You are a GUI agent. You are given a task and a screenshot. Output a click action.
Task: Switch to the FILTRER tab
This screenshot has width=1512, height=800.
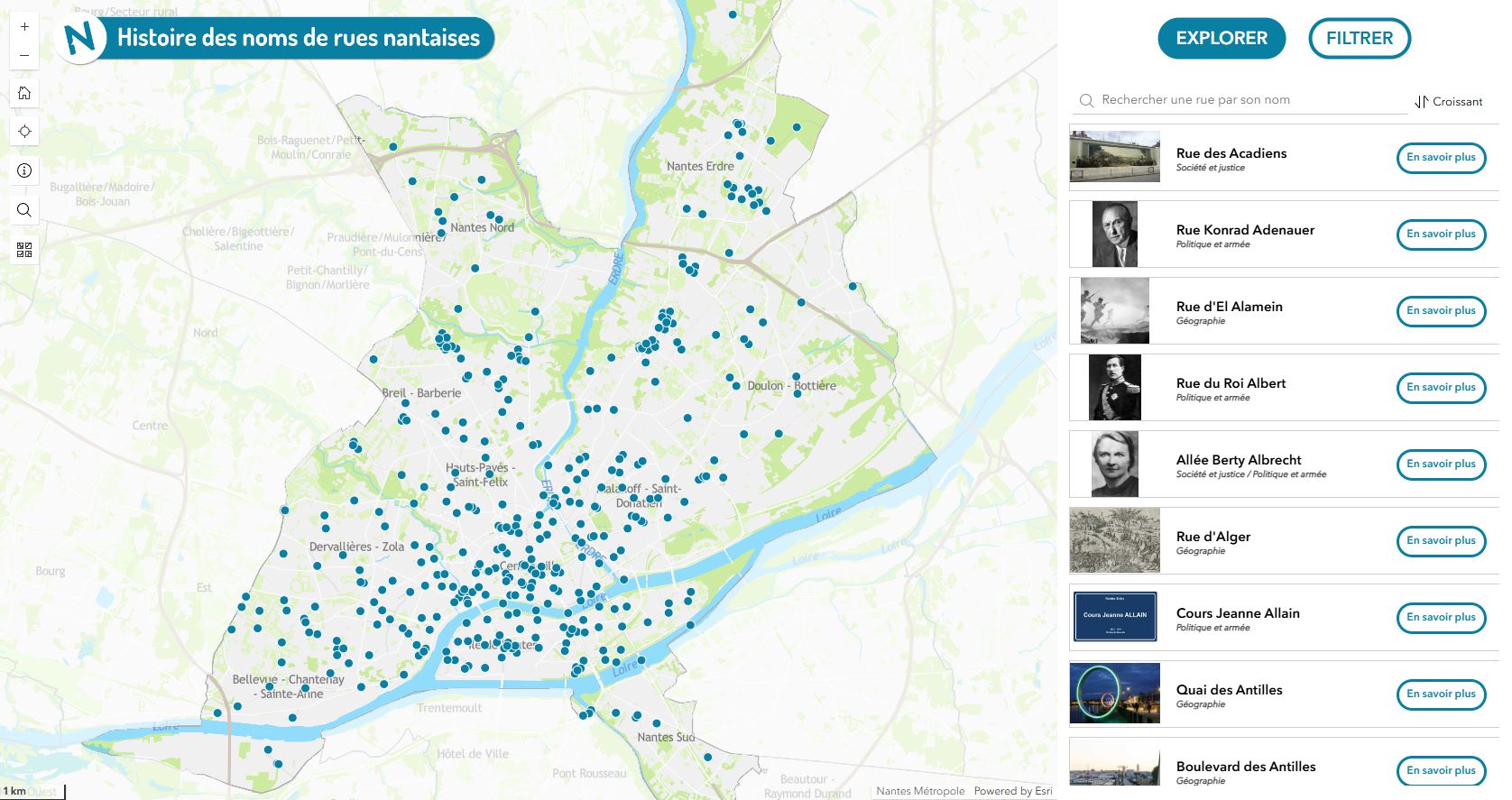[1360, 39]
